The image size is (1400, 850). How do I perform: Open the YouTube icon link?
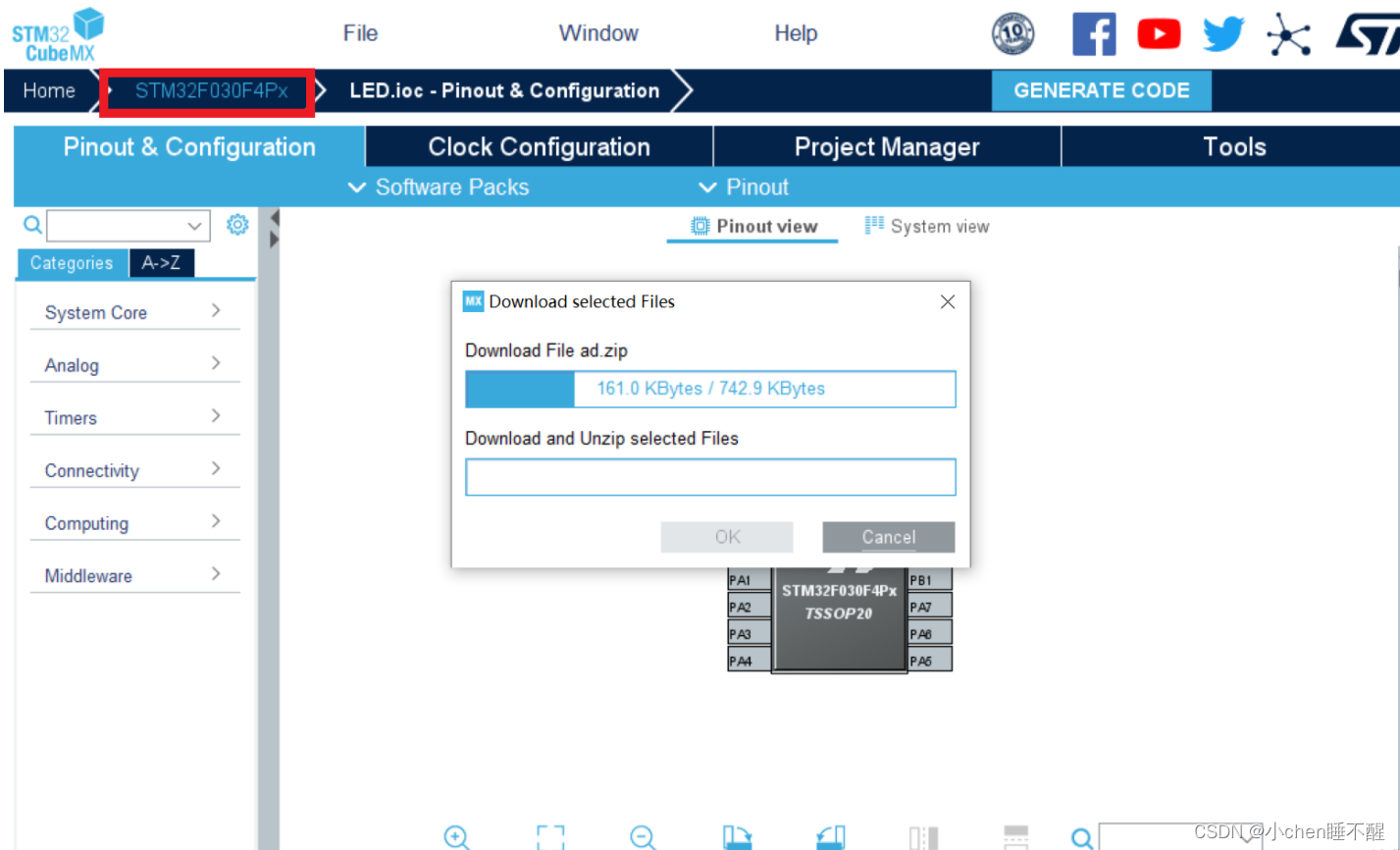pyautogui.click(x=1159, y=34)
